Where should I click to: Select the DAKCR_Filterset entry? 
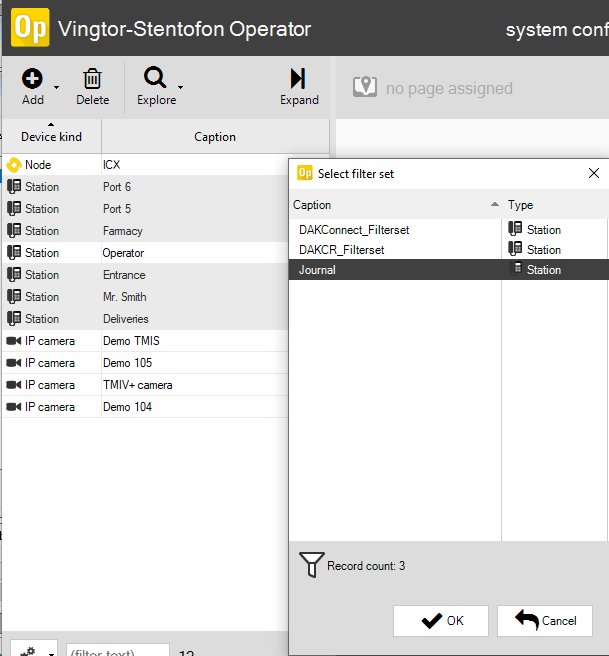(342, 250)
